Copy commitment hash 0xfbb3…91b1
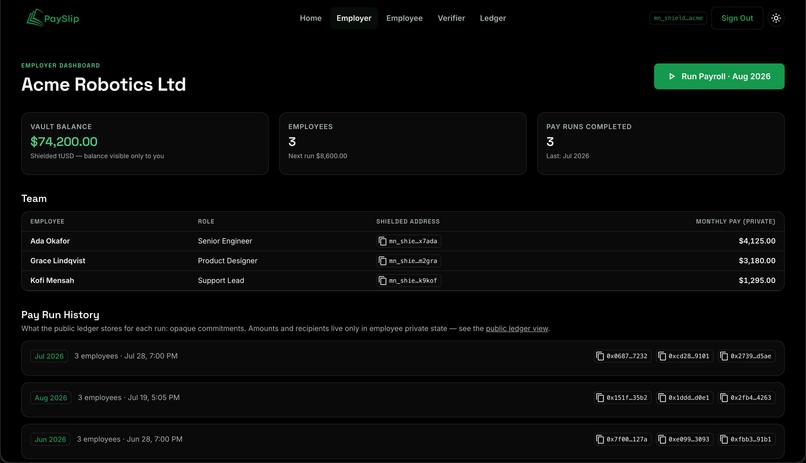806x463 pixels. 746,439
